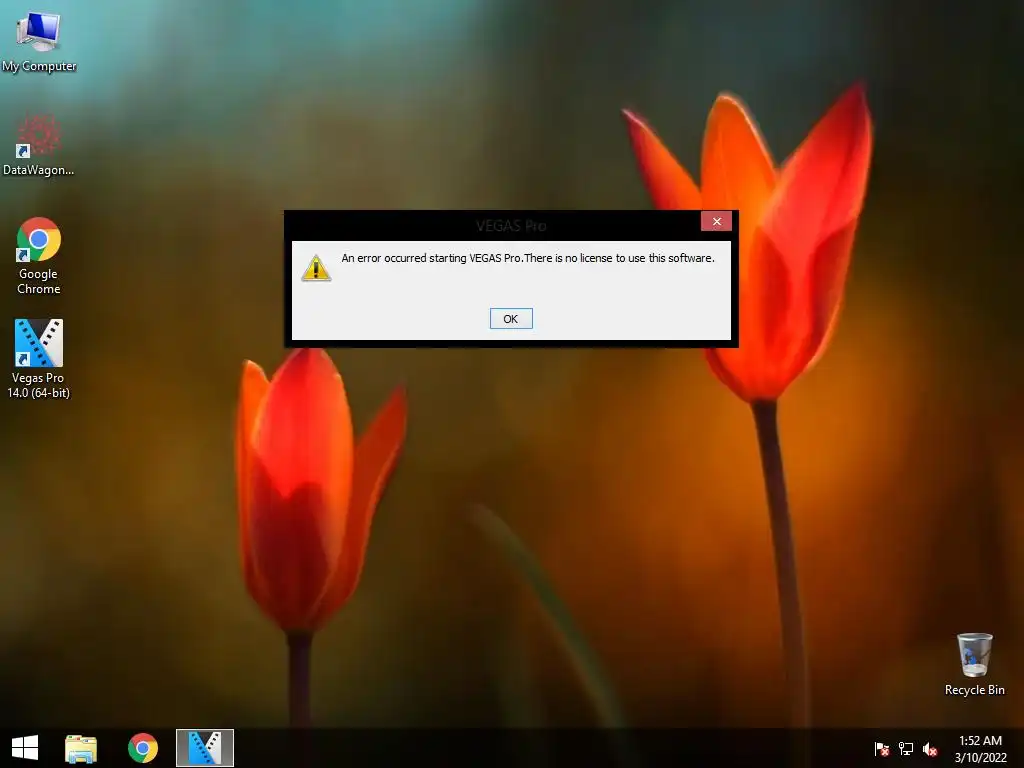Click the error message text in dialog
The image size is (1024, 768).
[528, 258]
